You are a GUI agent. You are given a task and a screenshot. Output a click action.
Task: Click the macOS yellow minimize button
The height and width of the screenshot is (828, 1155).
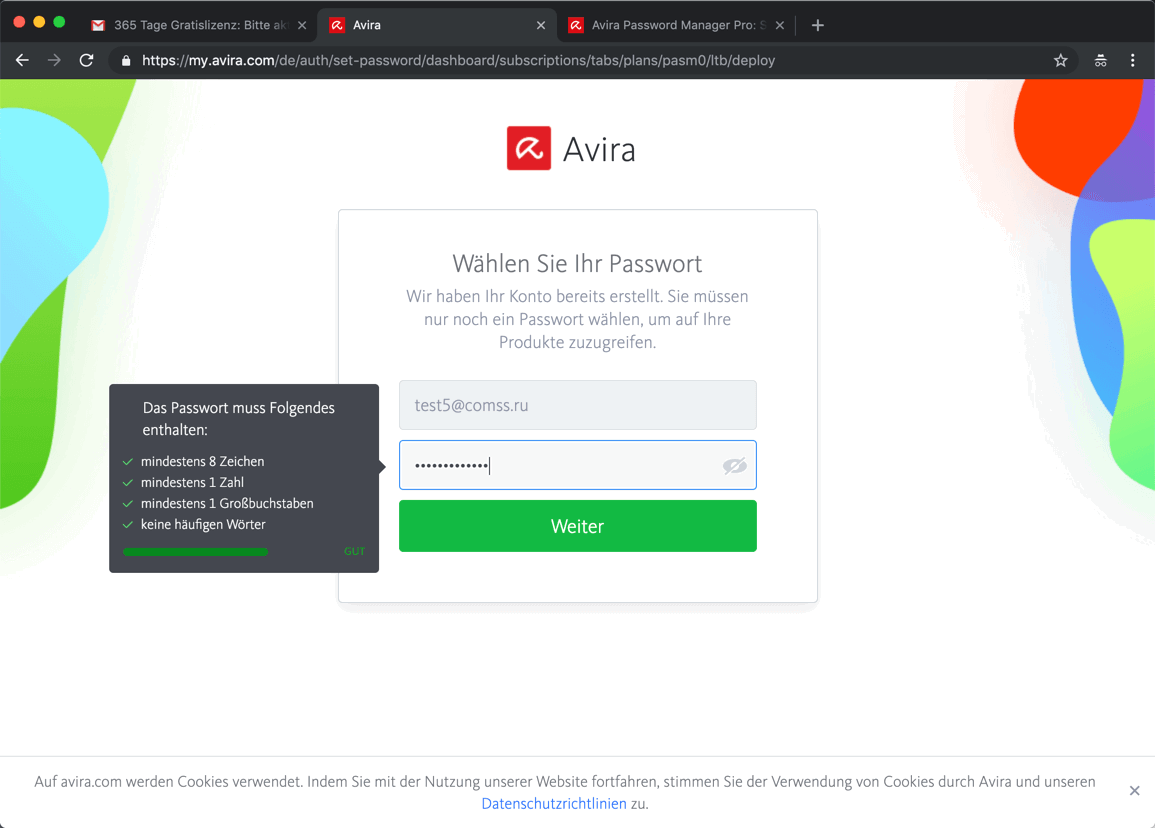pyautogui.click(x=39, y=22)
